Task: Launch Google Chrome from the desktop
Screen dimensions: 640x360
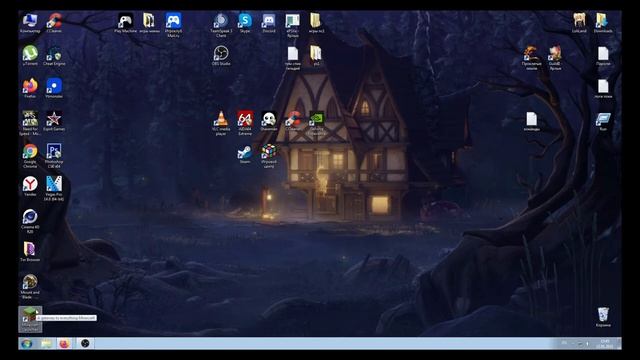Action: click(x=30, y=156)
